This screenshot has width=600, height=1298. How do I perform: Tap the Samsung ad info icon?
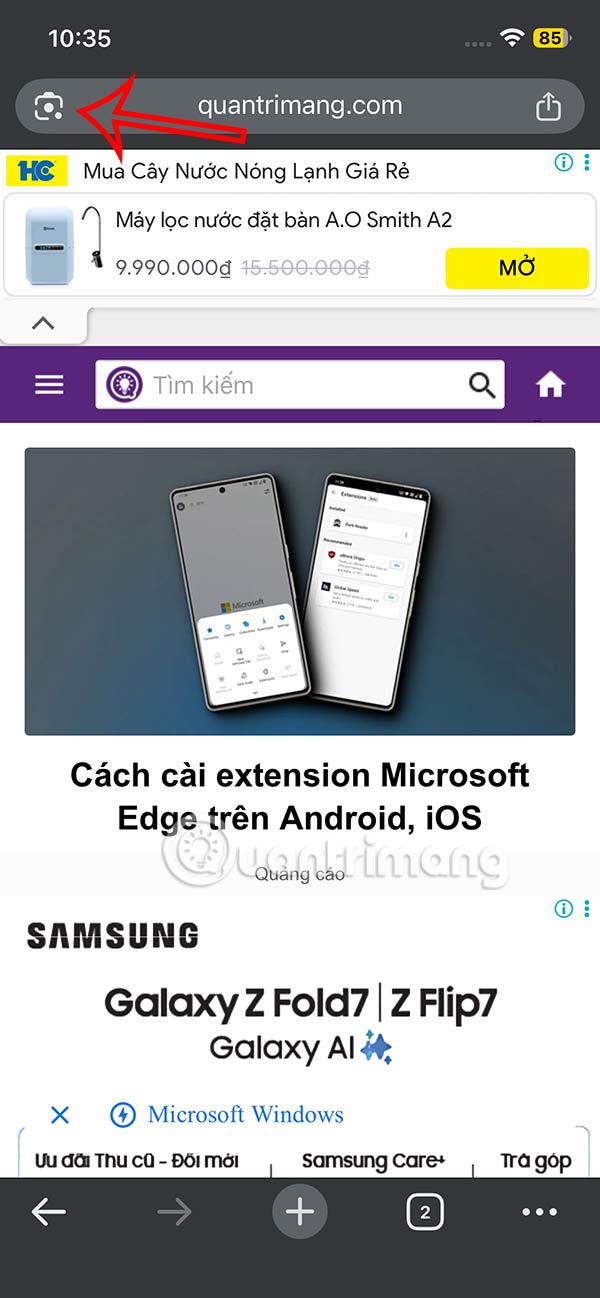[564, 908]
